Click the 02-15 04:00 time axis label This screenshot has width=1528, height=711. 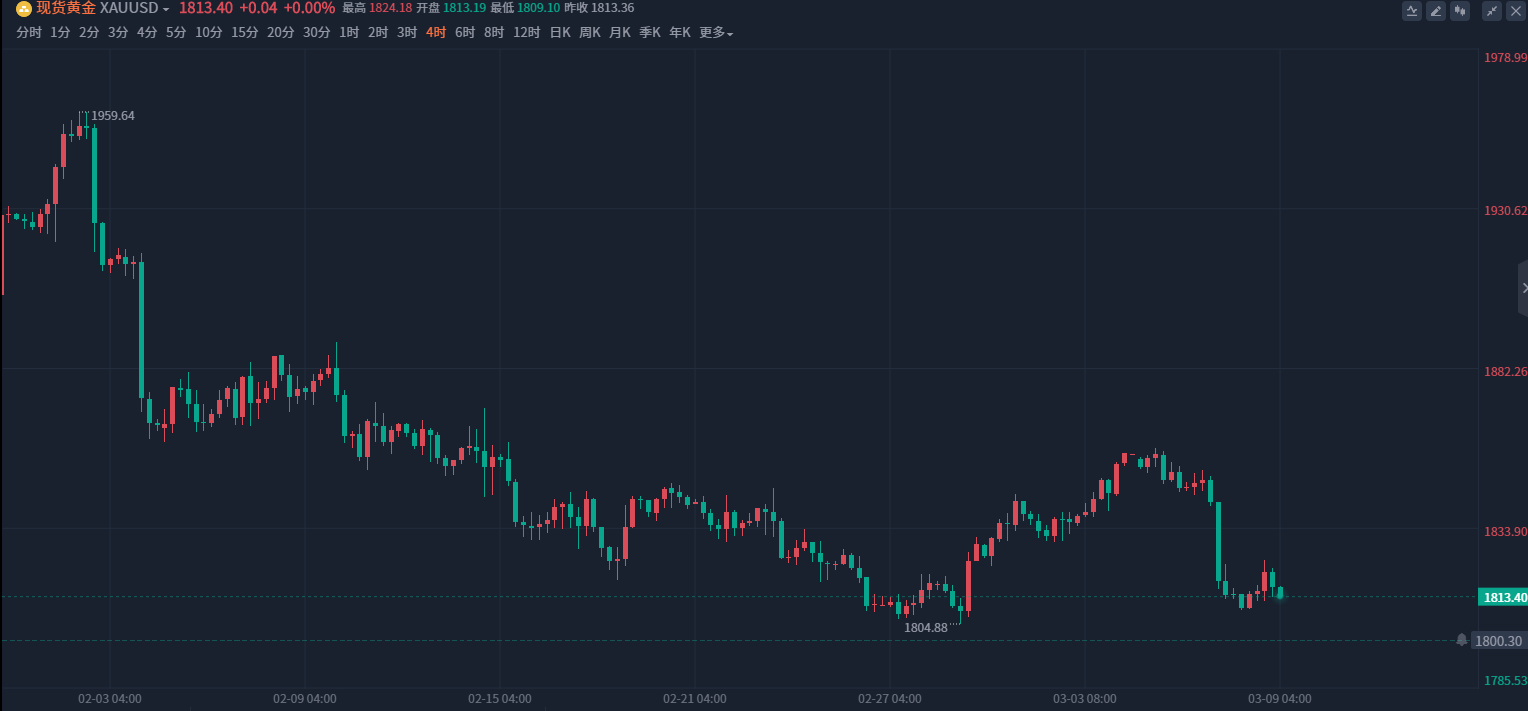click(500, 699)
